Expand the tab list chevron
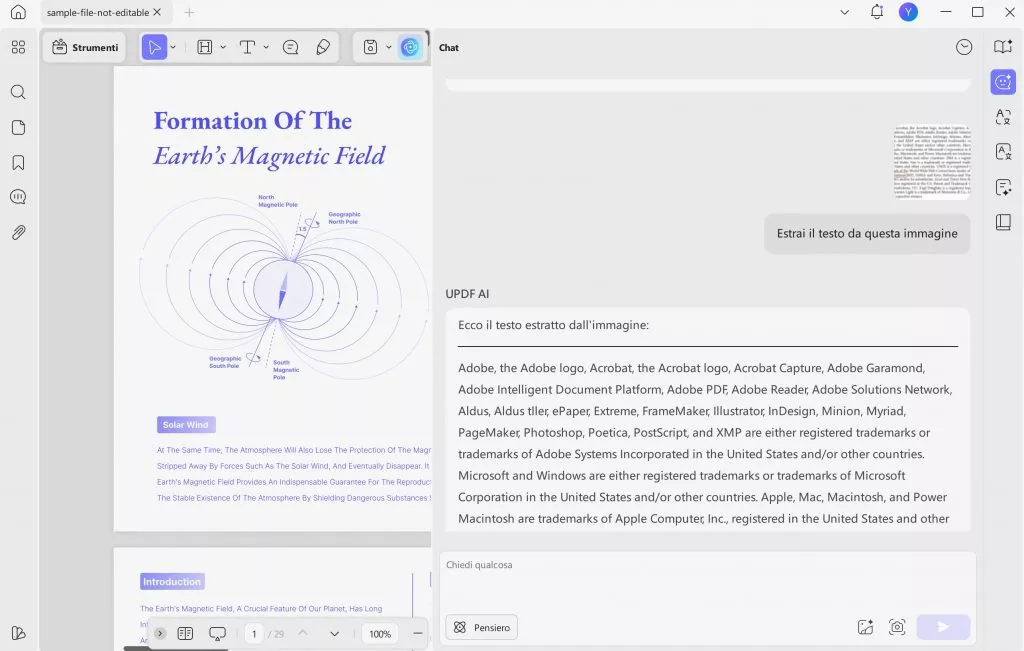The height and width of the screenshot is (651, 1024). pos(844,12)
